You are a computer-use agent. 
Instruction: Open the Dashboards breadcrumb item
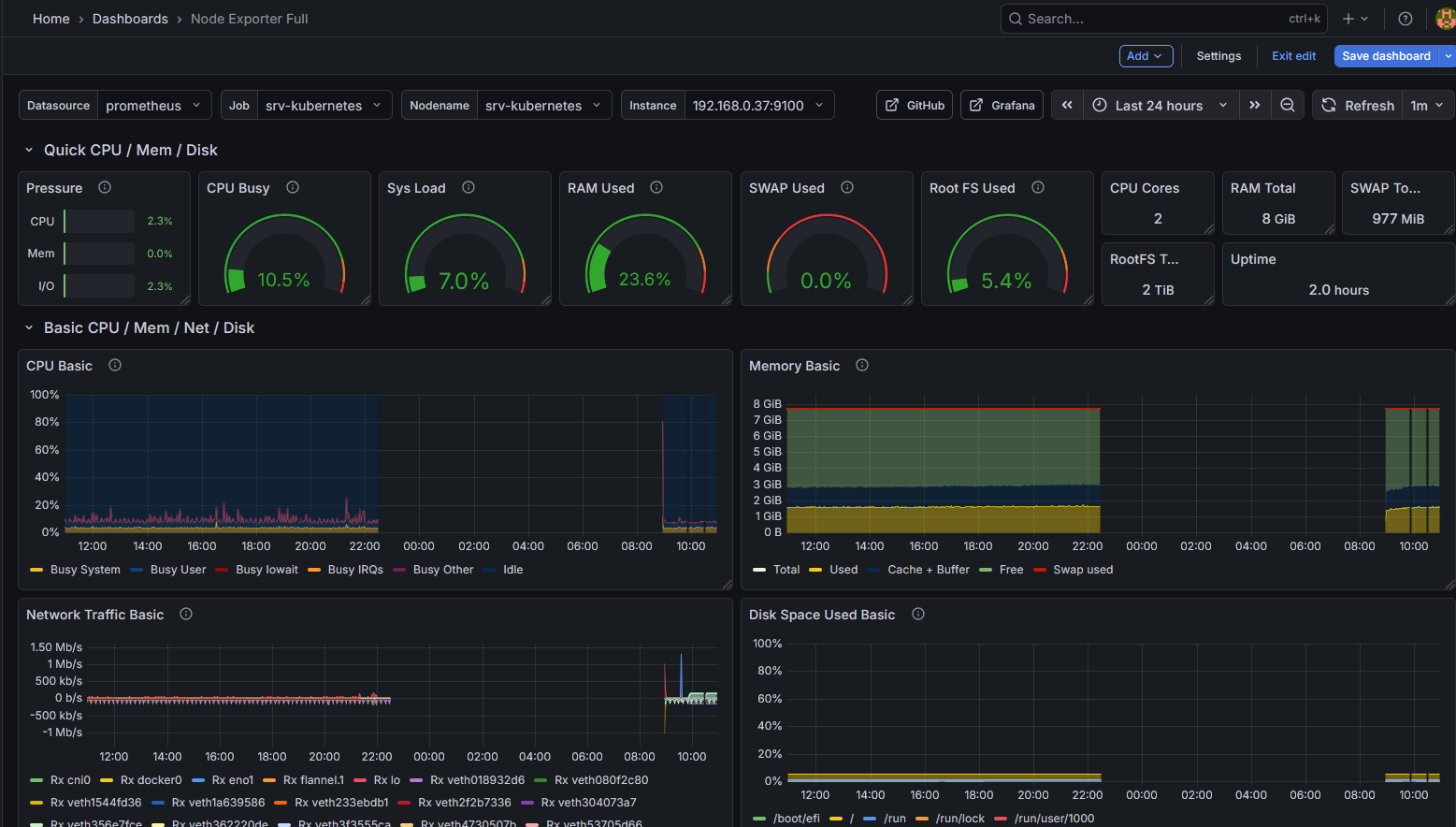pyautogui.click(x=130, y=18)
